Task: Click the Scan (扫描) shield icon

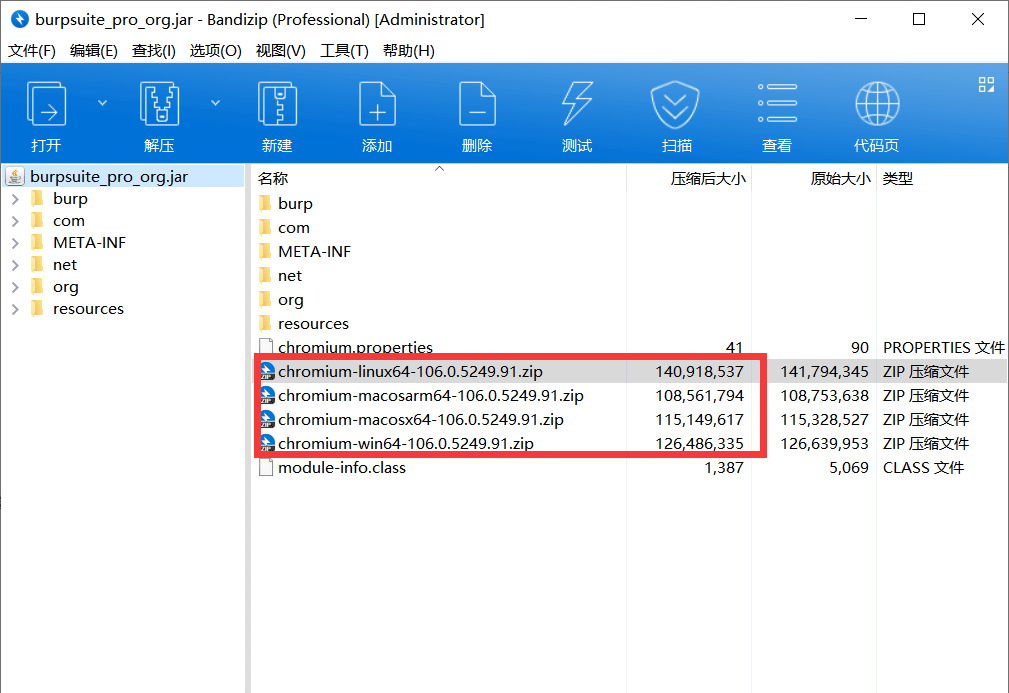Action: tap(675, 104)
